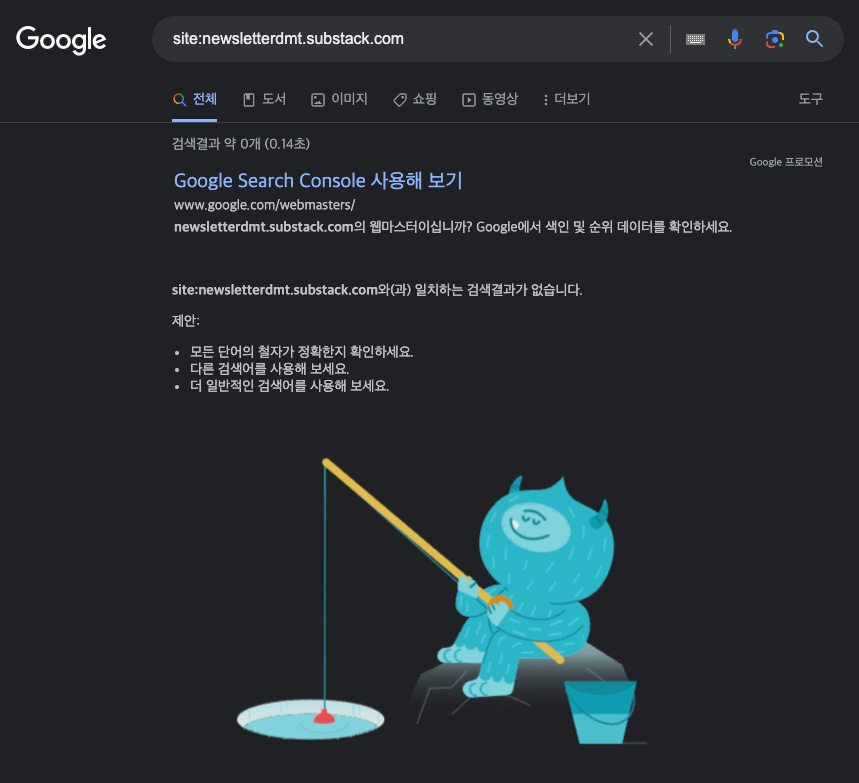Image resolution: width=859 pixels, height=783 pixels.
Task: Click the no-results message mentioning 일치하는 검색결과가 없습니다
Action: pyautogui.click(x=377, y=290)
